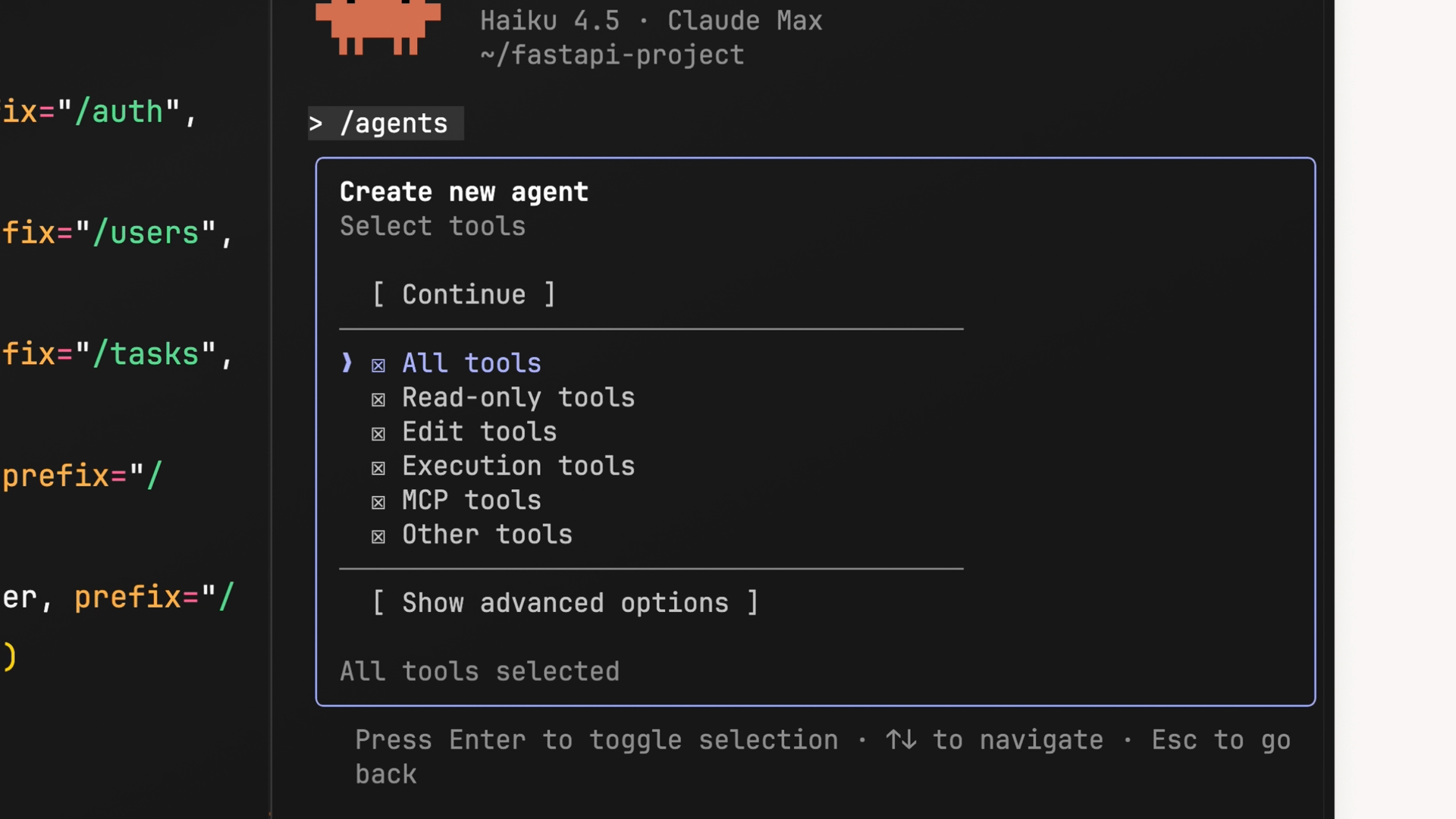
Task: Select the Execution tools entry label
Action: tap(518, 466)
